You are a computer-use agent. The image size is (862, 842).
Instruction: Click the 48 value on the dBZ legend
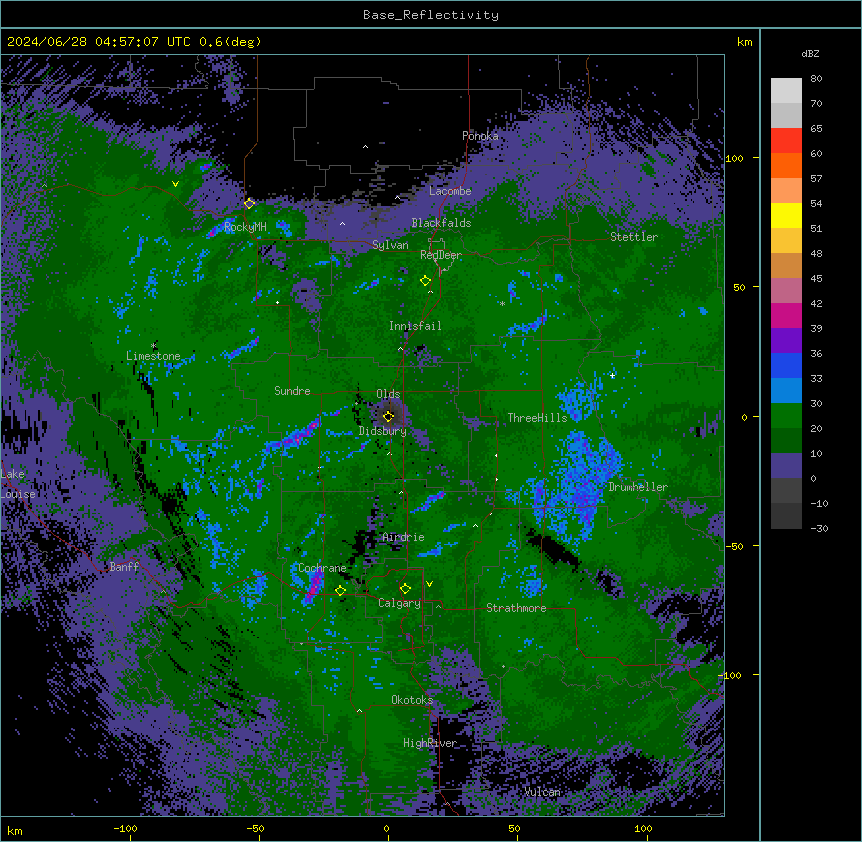click(816, 254)
